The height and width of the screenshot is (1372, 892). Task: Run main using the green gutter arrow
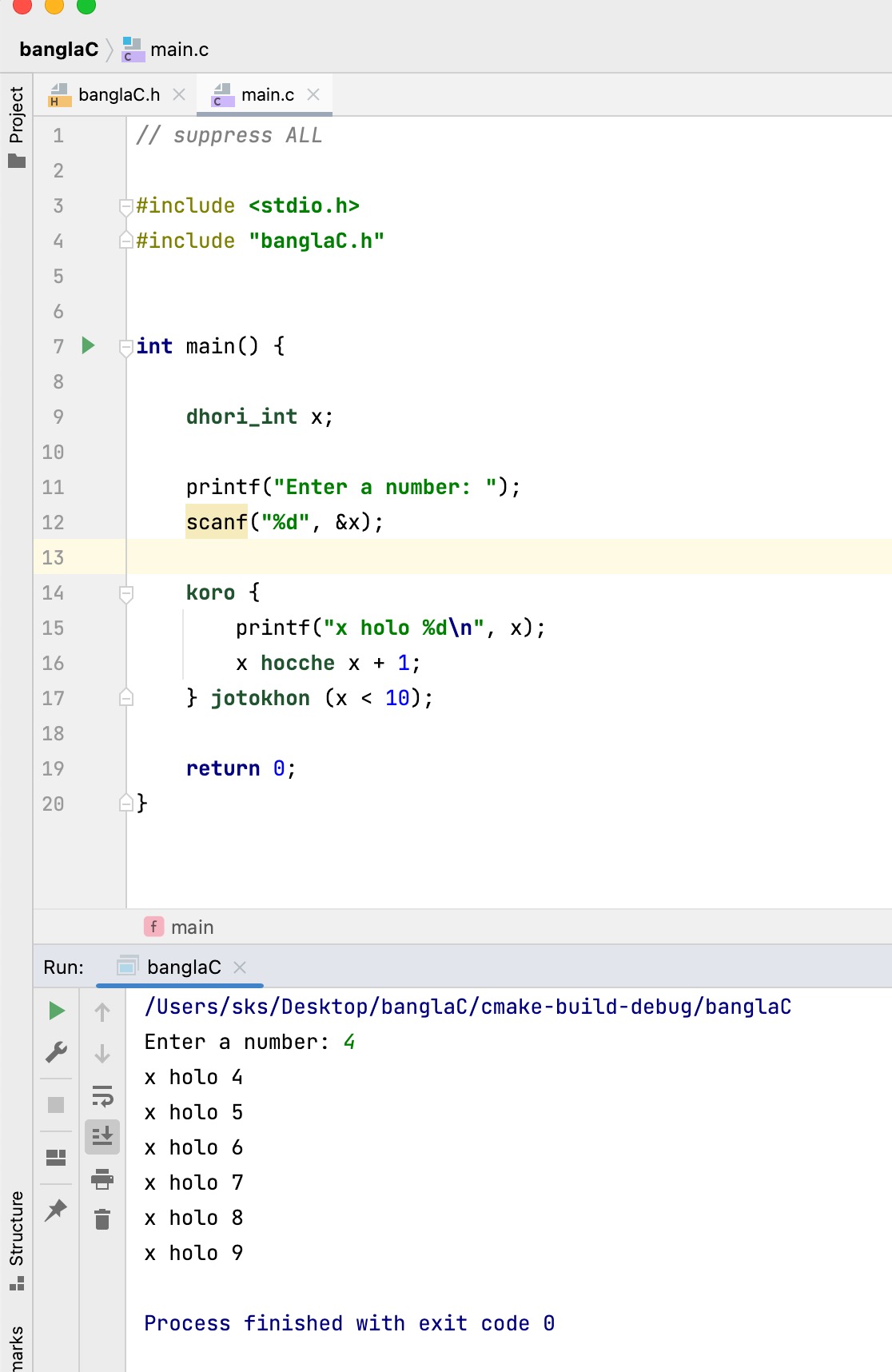coord(89,345)
